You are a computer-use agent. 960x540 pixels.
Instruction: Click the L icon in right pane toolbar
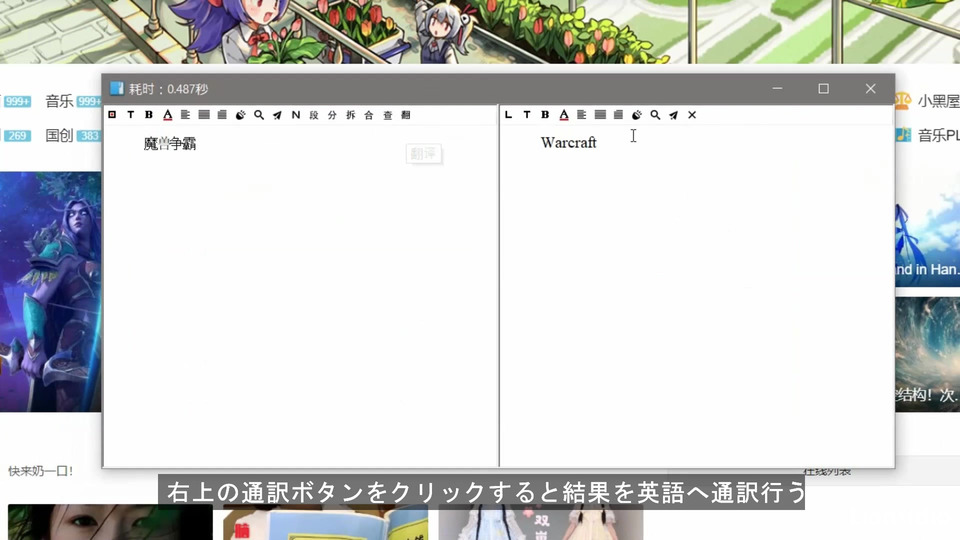tap(508, 114)
